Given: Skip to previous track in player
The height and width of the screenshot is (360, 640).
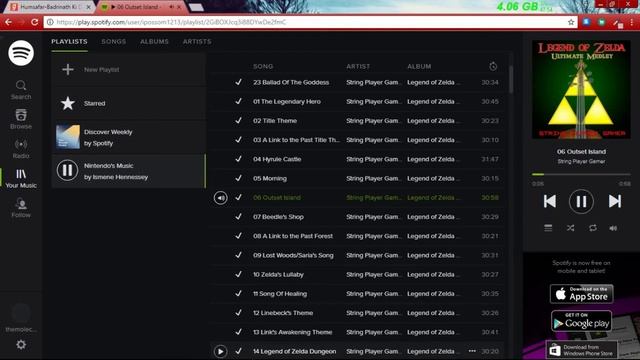Looking at the screenshot, I should (x=549, y=201).
